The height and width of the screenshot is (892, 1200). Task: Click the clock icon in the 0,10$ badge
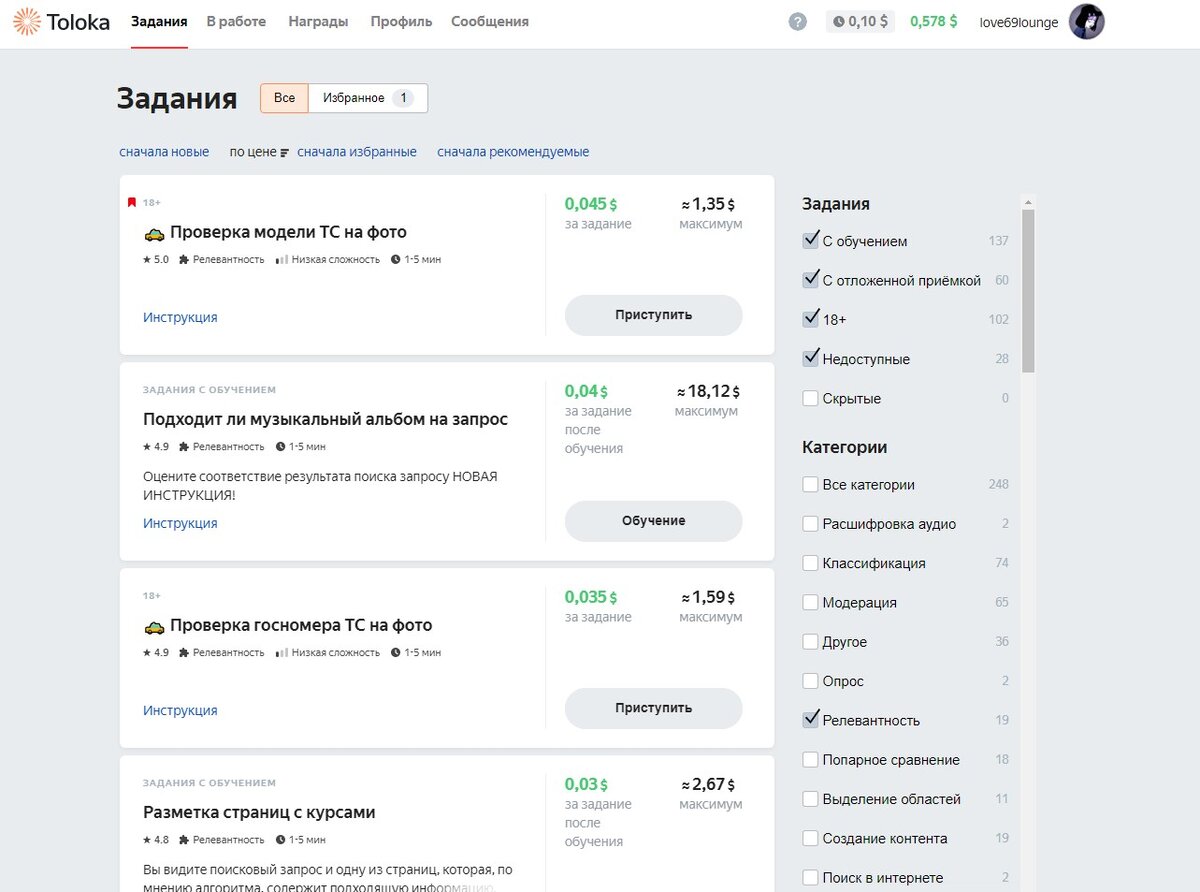click(x=837, y=20)
